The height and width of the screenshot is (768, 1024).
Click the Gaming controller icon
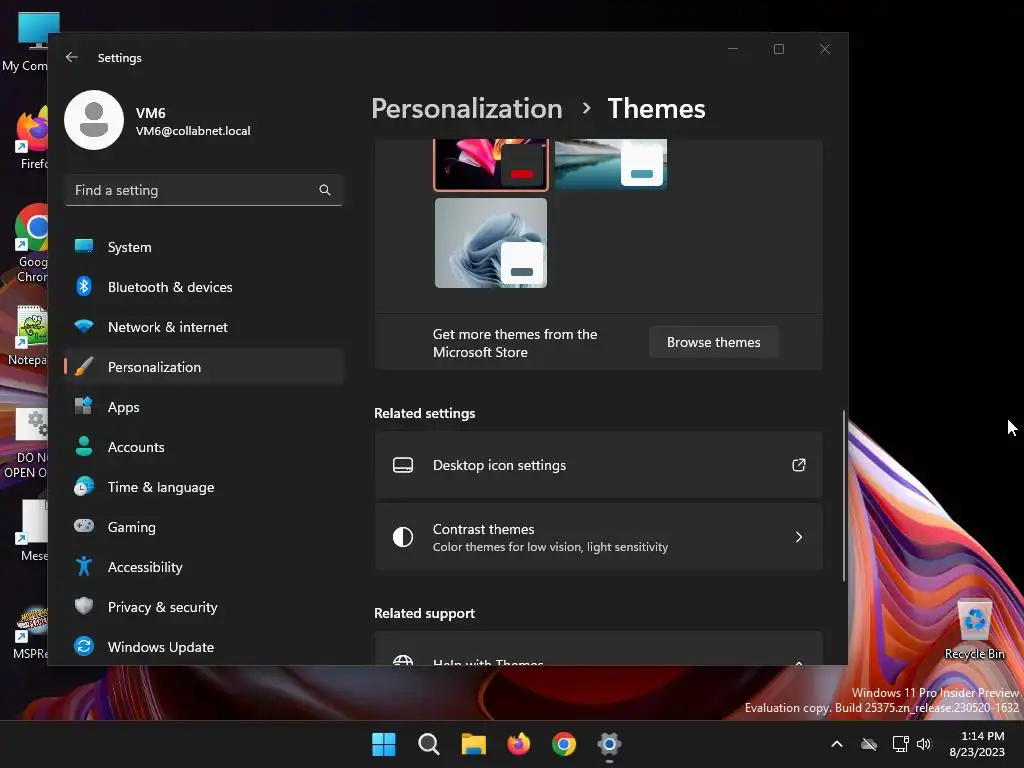(x=84, y=526)
